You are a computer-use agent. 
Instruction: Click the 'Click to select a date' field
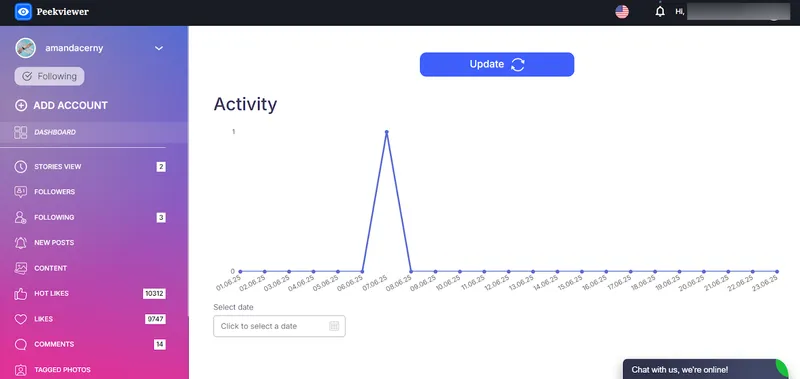pos(279,326)
